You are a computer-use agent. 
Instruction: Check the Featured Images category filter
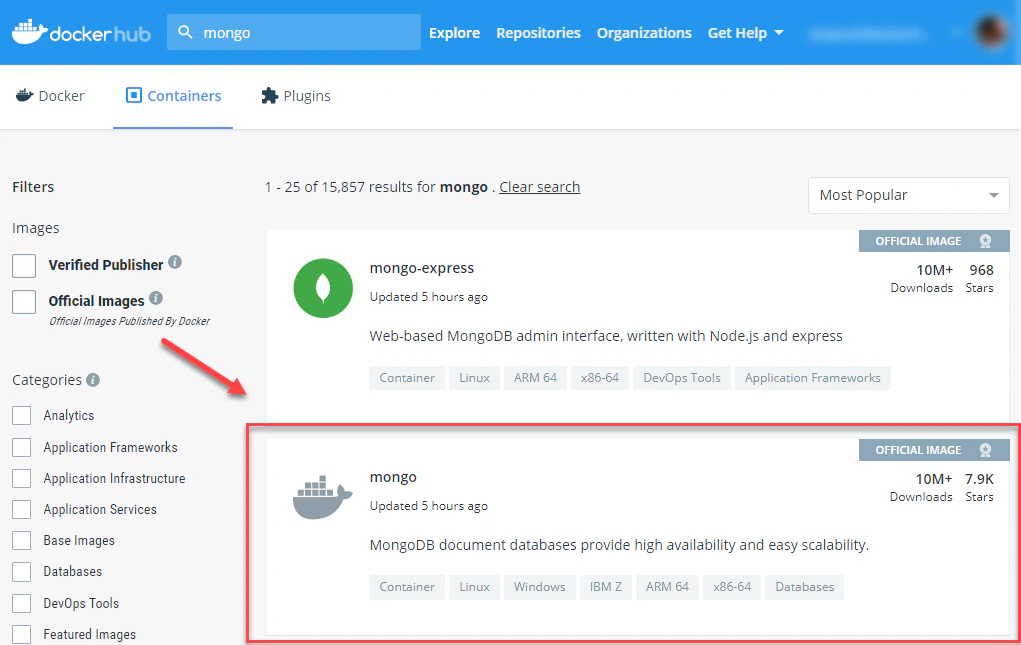pos(21,635)
